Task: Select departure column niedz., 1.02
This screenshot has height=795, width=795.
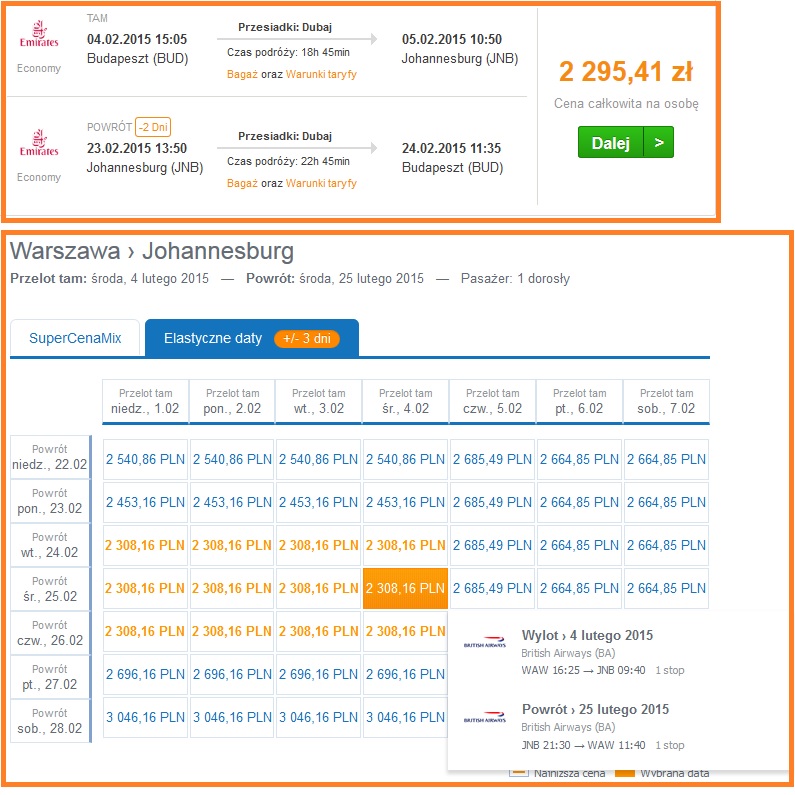Action: point(145,401)
